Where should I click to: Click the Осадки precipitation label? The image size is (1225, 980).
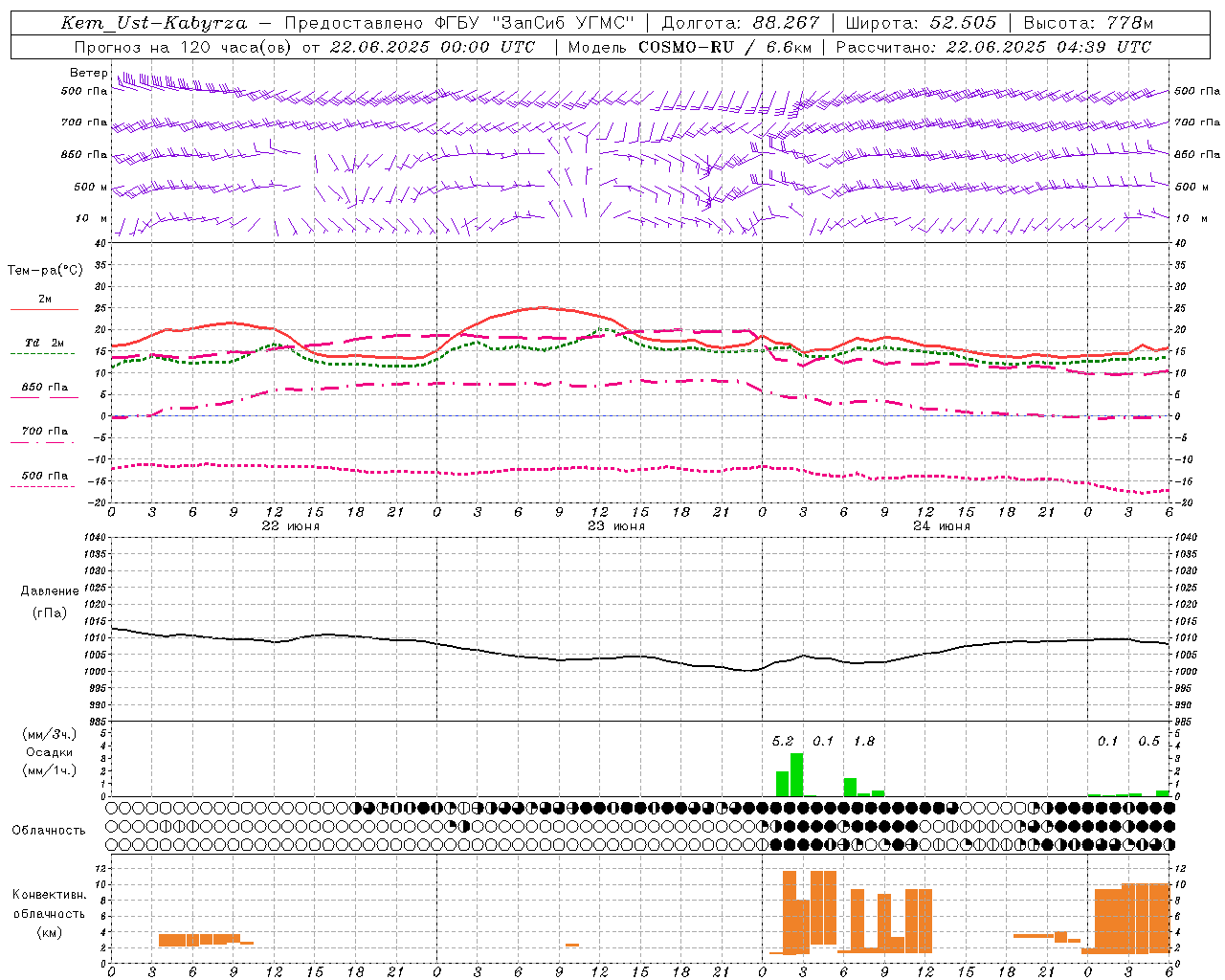(50, 752)
